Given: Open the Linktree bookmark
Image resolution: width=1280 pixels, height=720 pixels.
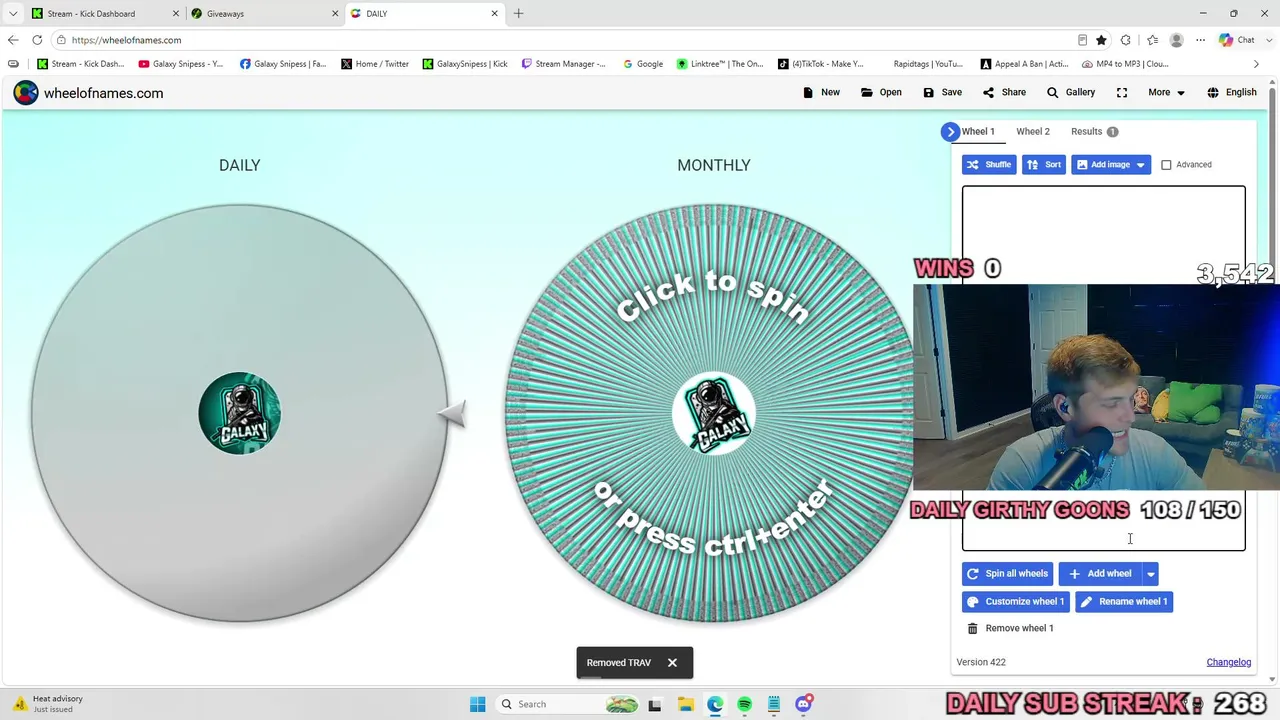Looking at the screenshot, I should (x=720, y=64).
